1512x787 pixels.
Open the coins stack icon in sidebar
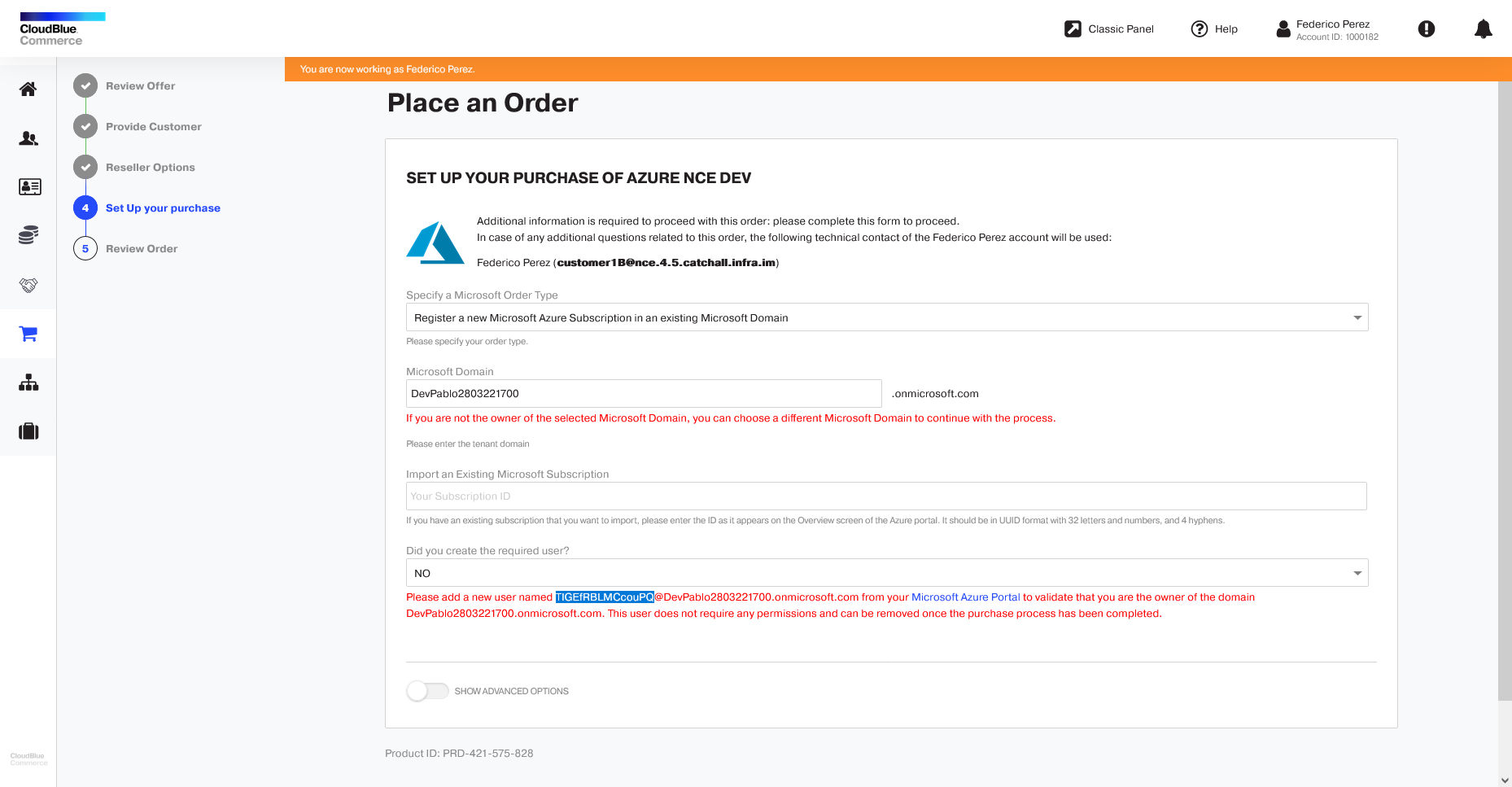coord(28,236)
